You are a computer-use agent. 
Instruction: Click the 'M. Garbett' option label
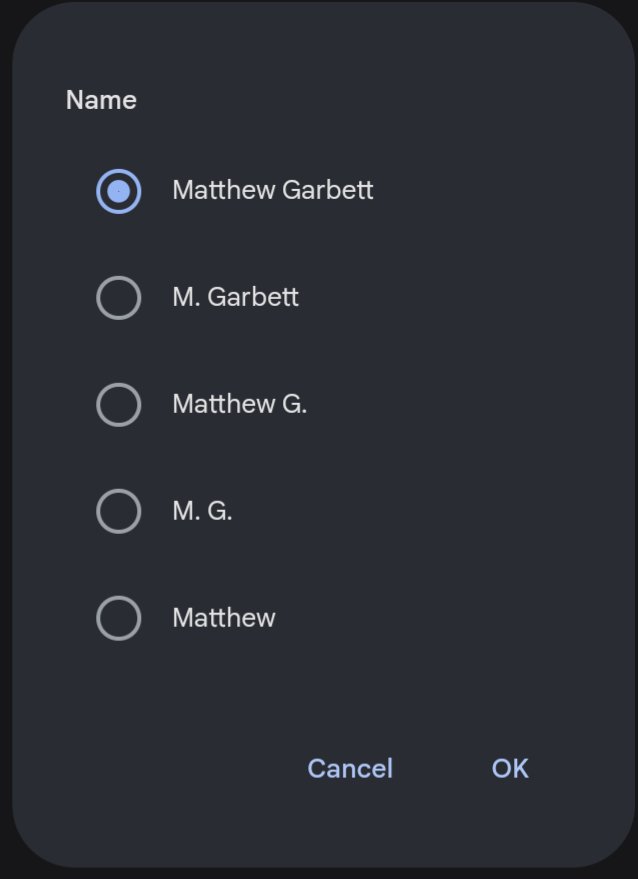pyautogui.click(x=235, y=297)
